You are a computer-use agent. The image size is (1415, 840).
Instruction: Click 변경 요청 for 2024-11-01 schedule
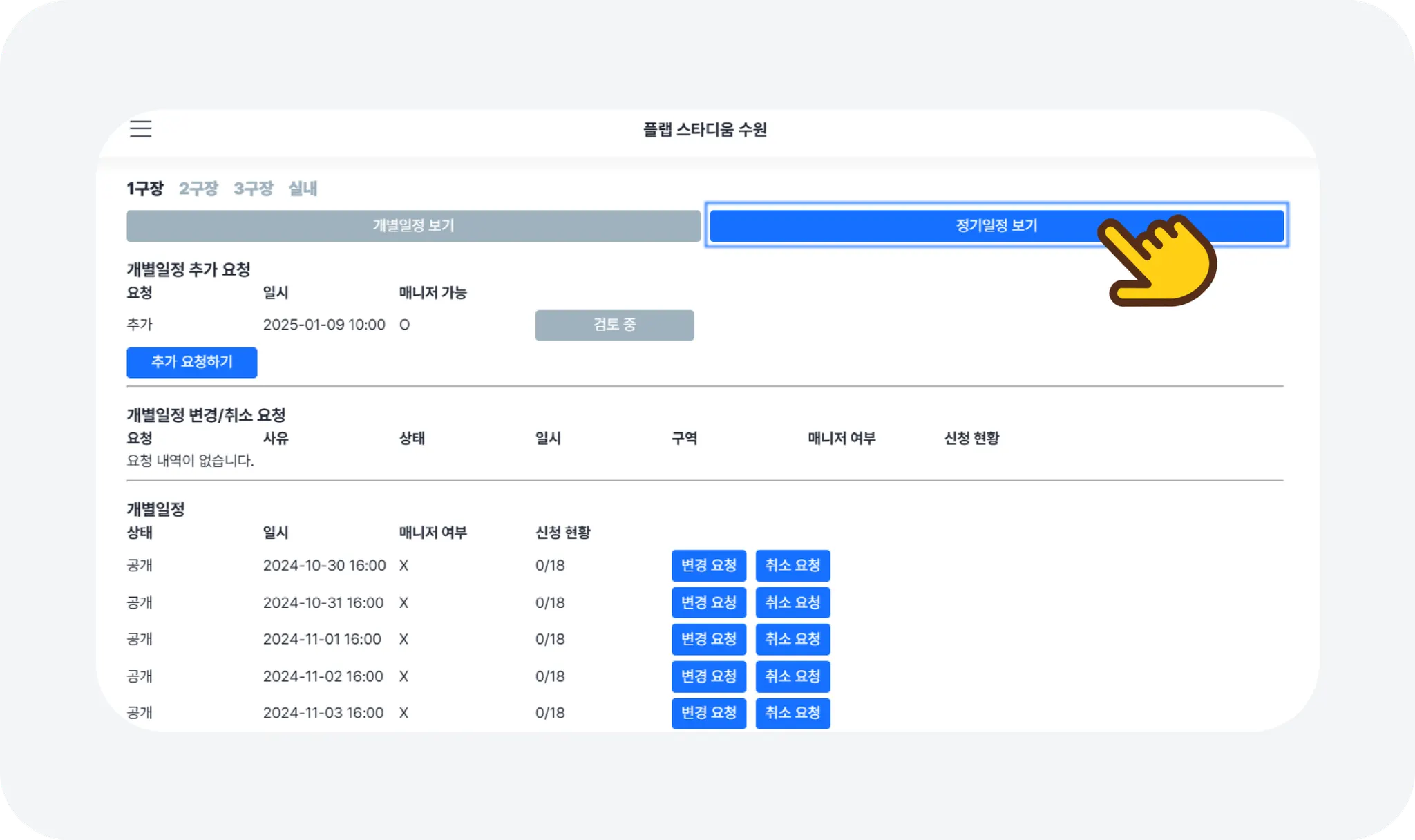708,639
